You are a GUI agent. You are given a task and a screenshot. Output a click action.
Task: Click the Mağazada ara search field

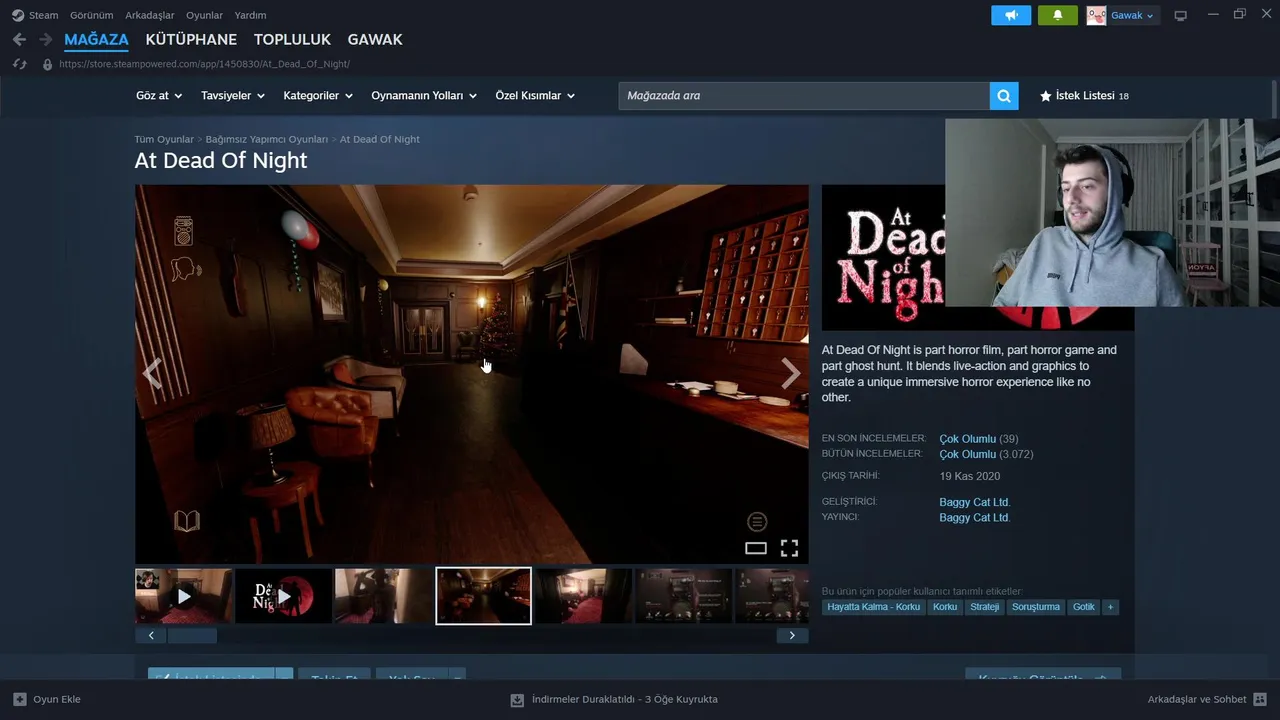804,96
